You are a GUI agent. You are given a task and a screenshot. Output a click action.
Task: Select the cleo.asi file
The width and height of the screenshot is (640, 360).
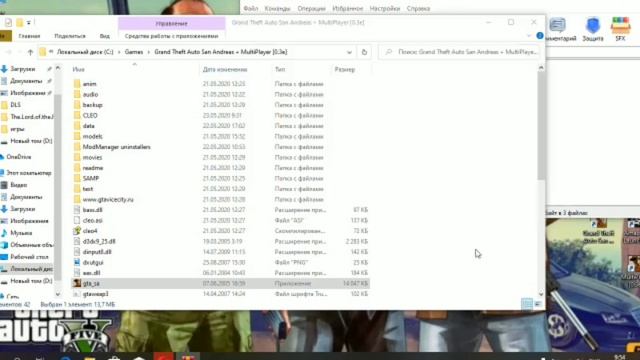tap(92, 220)
